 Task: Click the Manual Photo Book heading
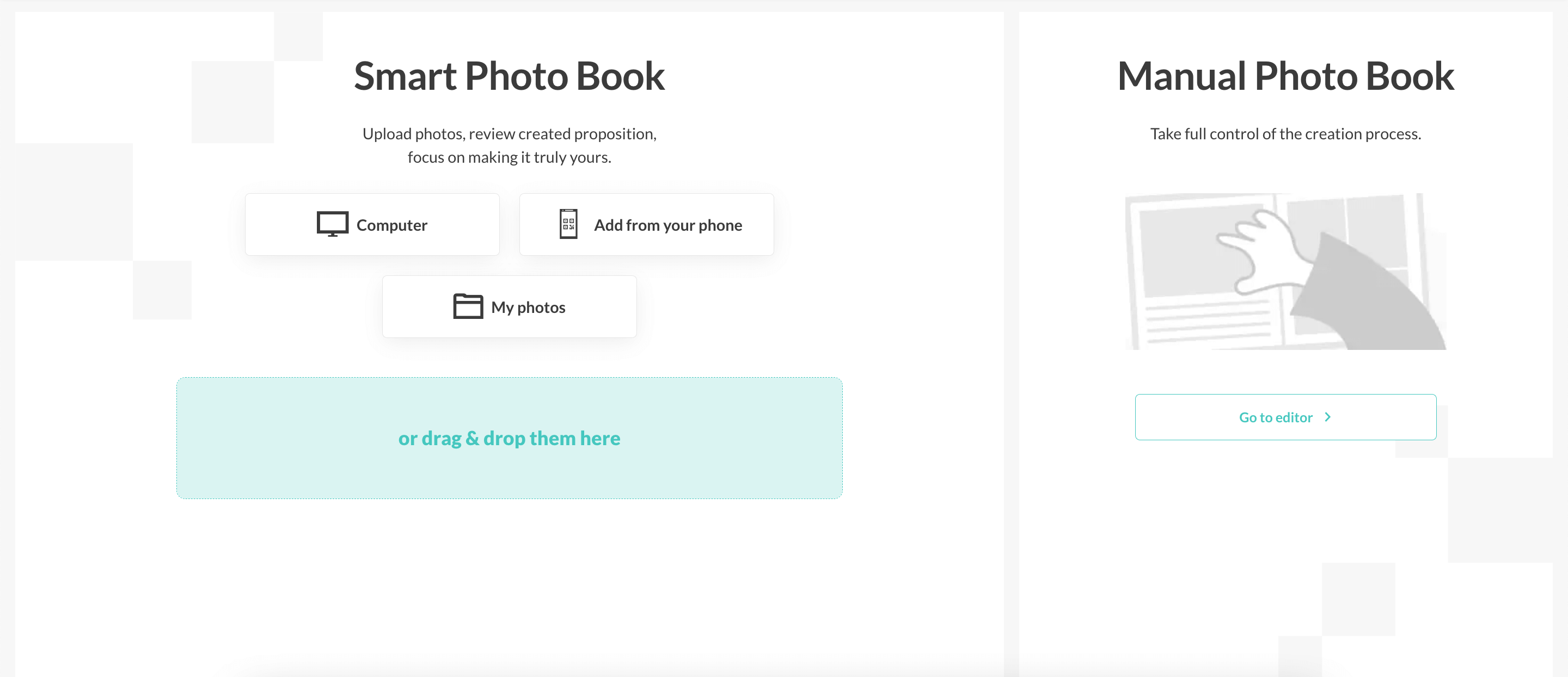point(1285,76)
